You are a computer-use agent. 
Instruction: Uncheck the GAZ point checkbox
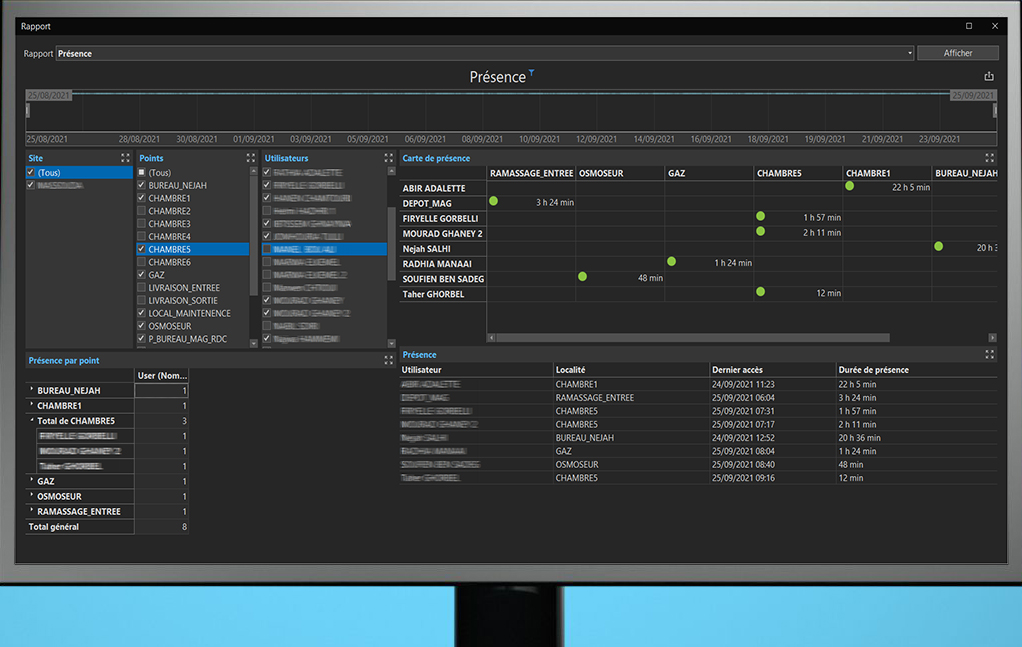click(x=141, y=275)
